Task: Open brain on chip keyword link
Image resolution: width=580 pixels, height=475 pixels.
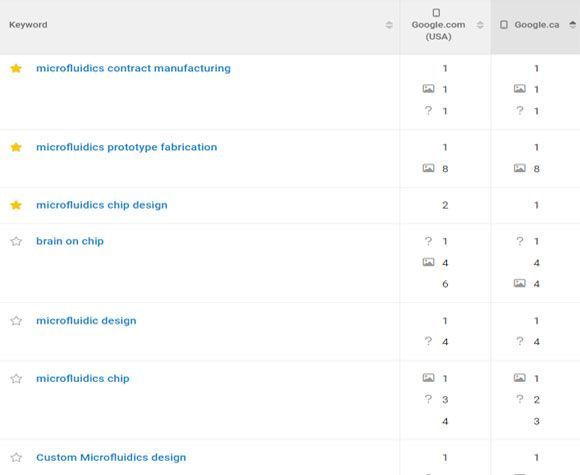Action: [70, 241]
